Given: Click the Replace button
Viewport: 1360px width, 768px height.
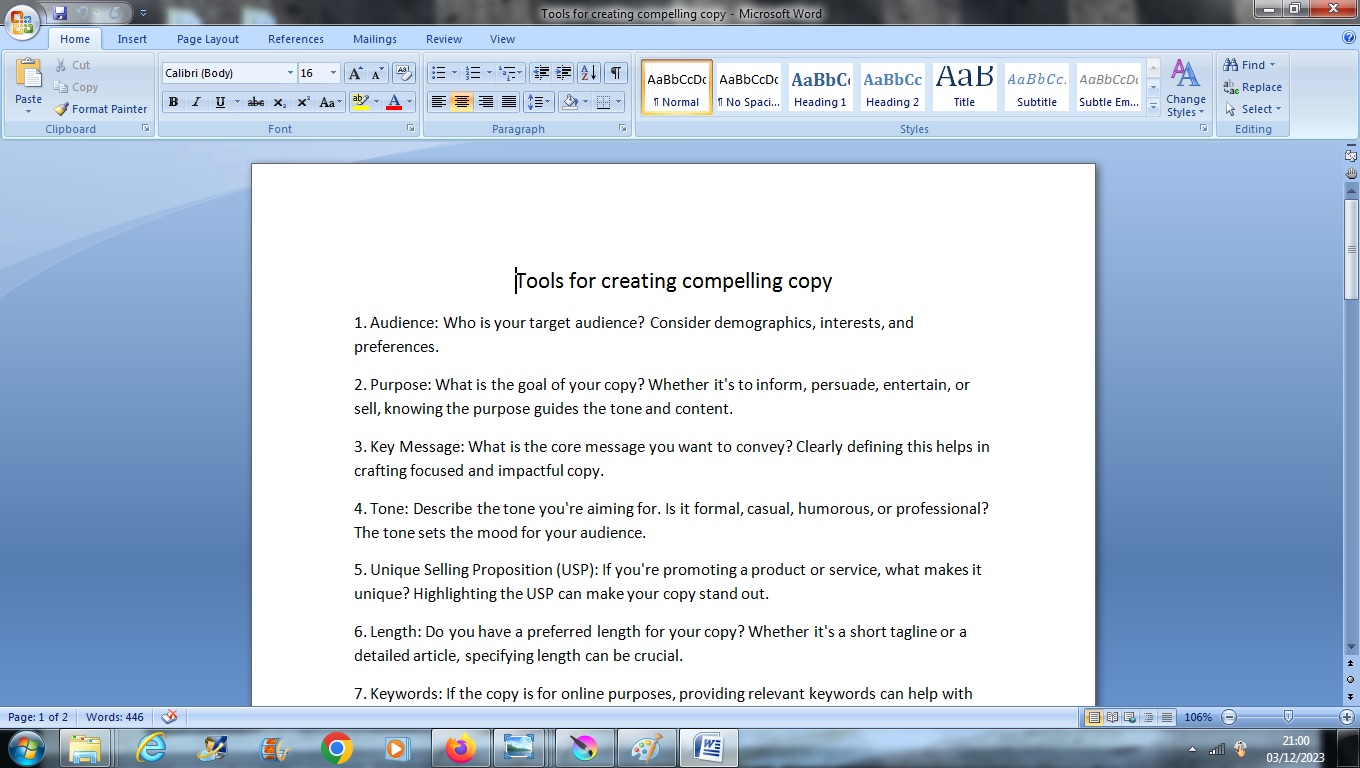Looking at the screenshot, I should (x=1253, y=87).
